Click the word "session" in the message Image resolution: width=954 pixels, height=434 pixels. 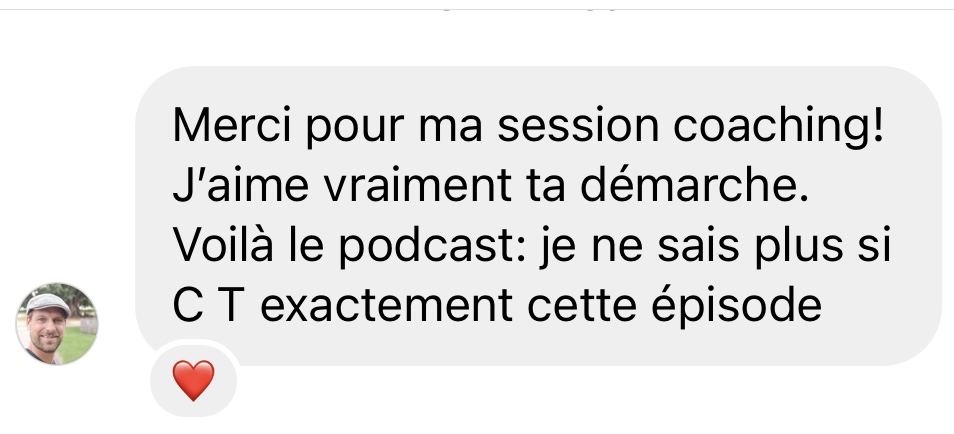pos(578,125)
